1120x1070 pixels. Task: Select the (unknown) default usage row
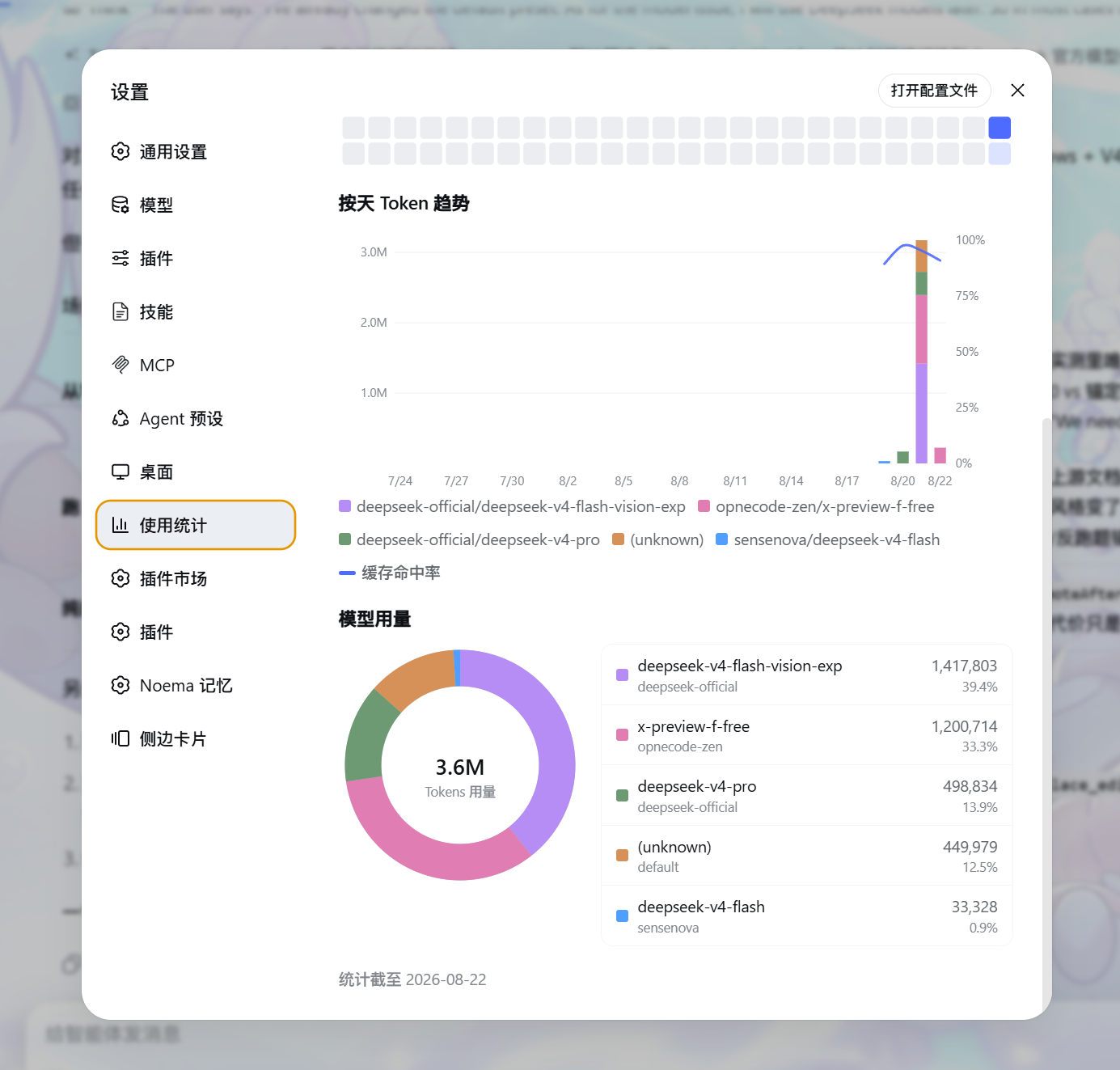click(x=806, y=856)
